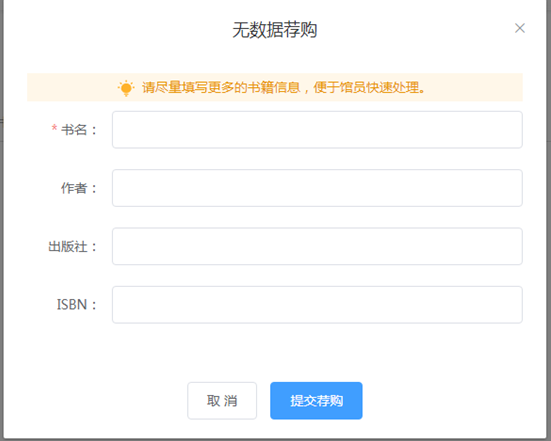Viewport: 551px width, 441px height.
Task: Focus the ISBN input field
Action: point(317,305)
